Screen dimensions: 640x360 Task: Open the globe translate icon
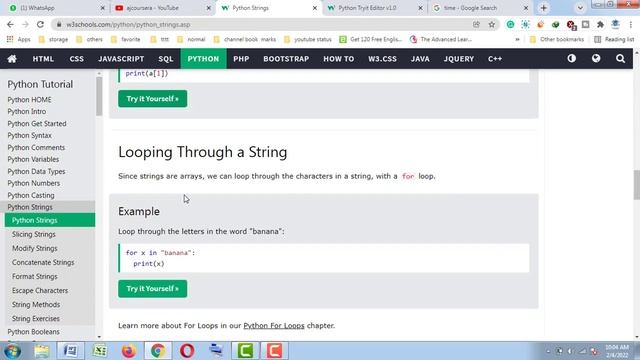click(596, 58)
